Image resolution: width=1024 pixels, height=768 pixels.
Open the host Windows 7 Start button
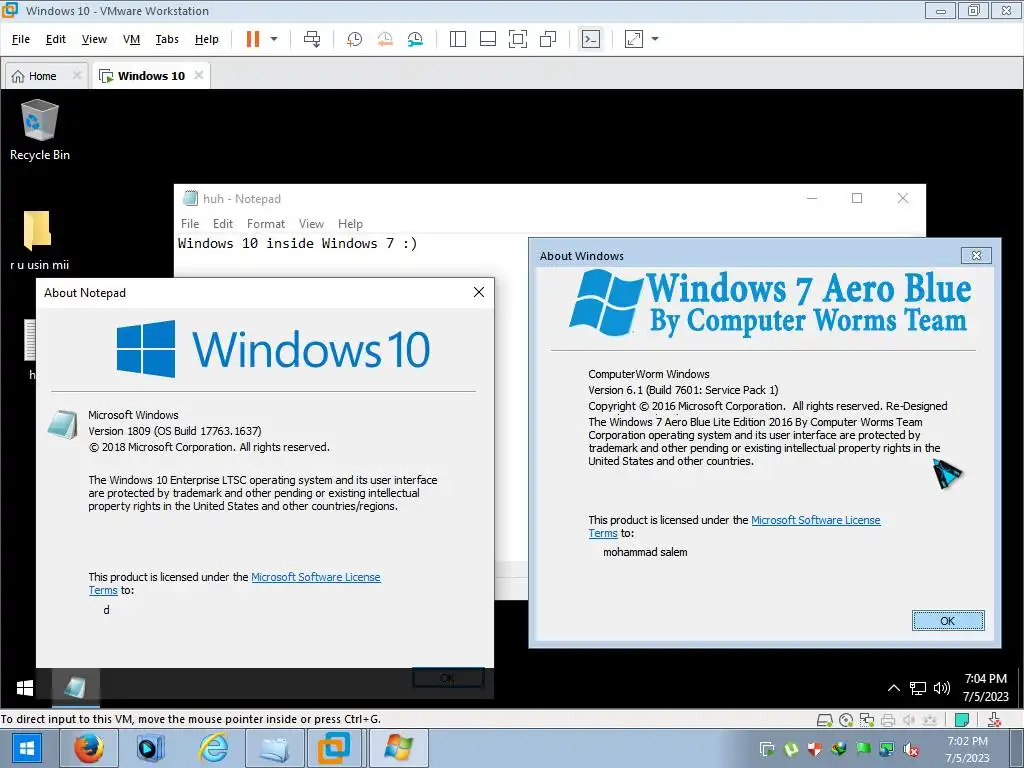(26, 748)
